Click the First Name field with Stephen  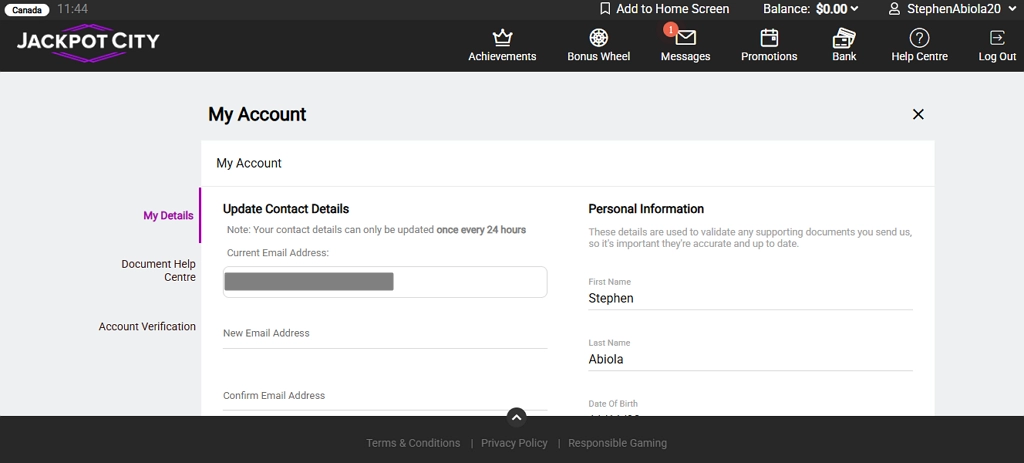(750, 298)
